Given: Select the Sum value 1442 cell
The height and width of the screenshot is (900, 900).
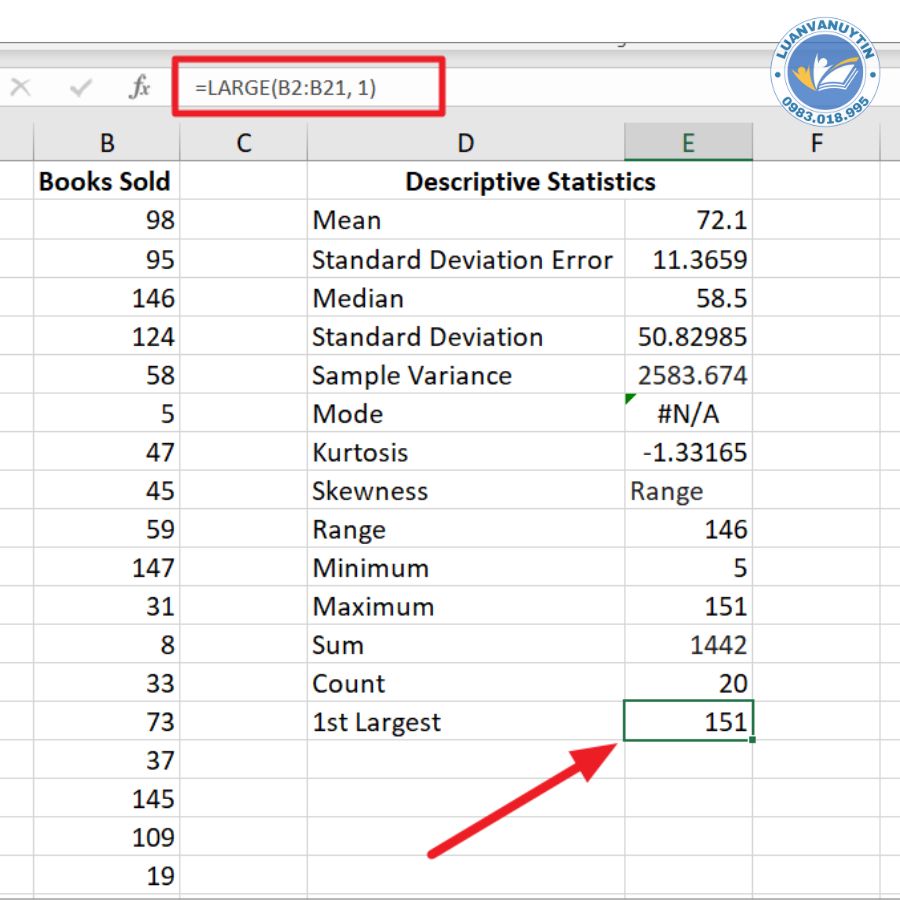Looking at the screenshot, I should (688, 645).
